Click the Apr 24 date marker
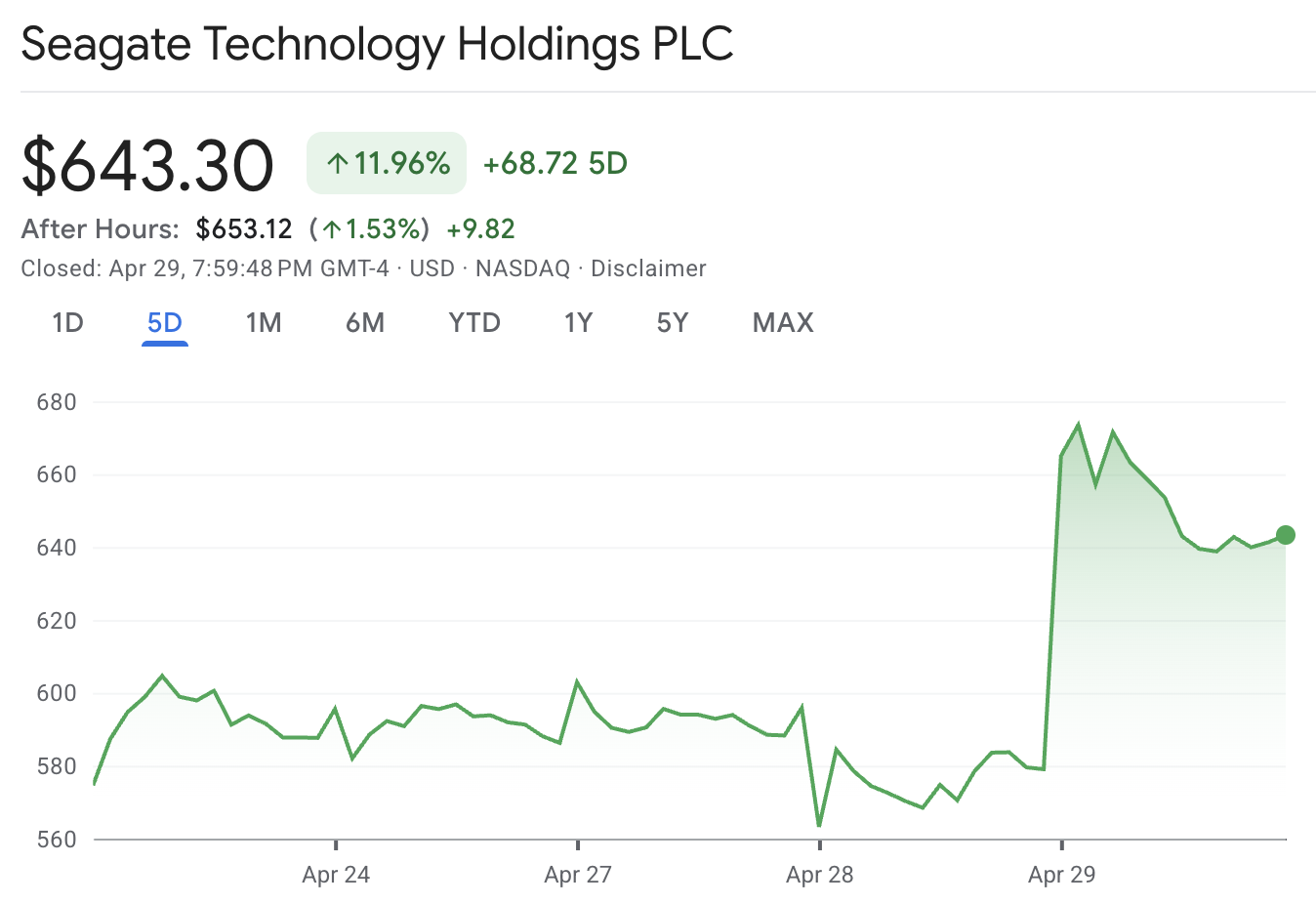This screenshot has width=1316, height=904. pos(336,874)
